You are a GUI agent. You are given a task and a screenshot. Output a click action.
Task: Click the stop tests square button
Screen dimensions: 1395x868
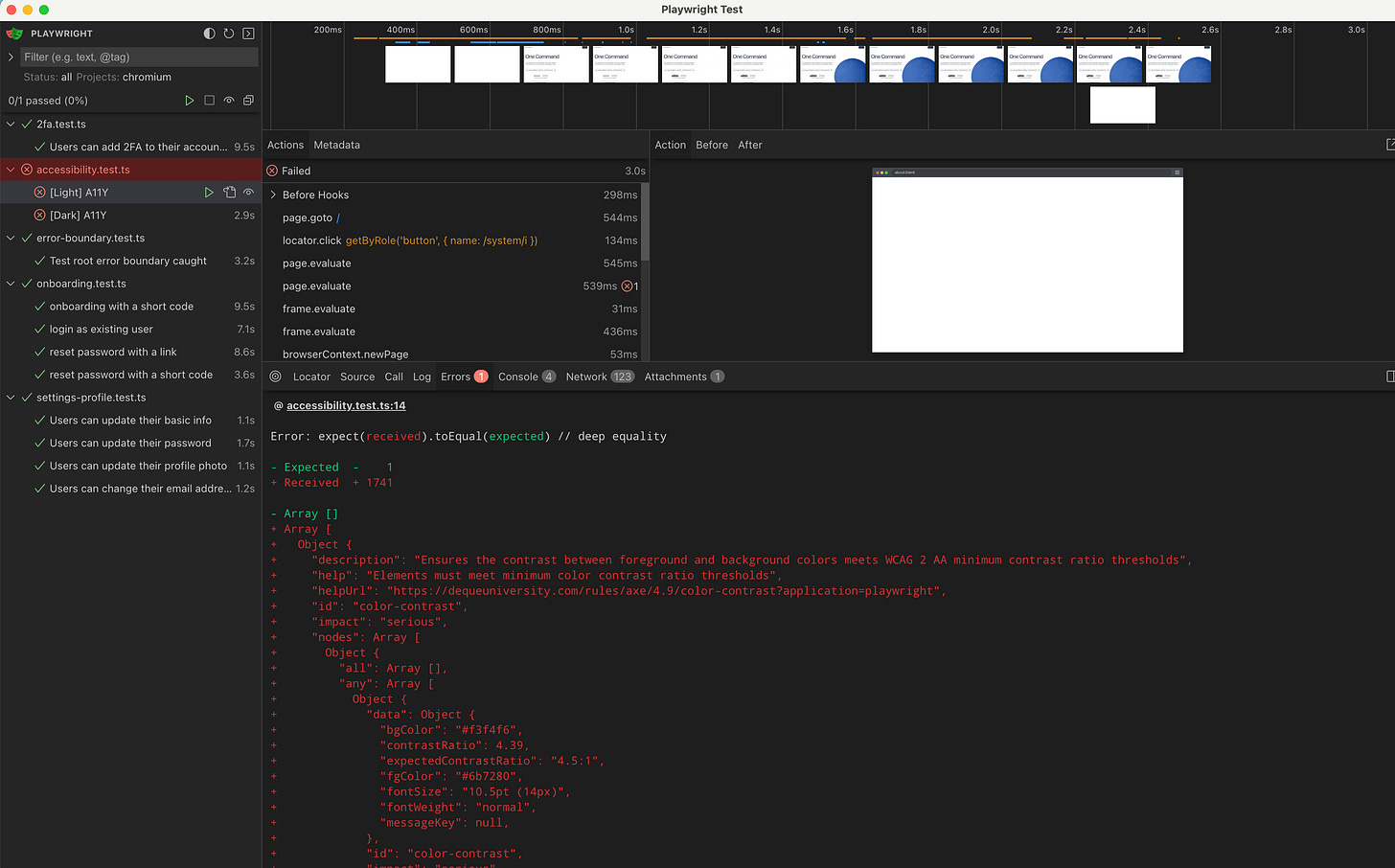coord(209,101)
